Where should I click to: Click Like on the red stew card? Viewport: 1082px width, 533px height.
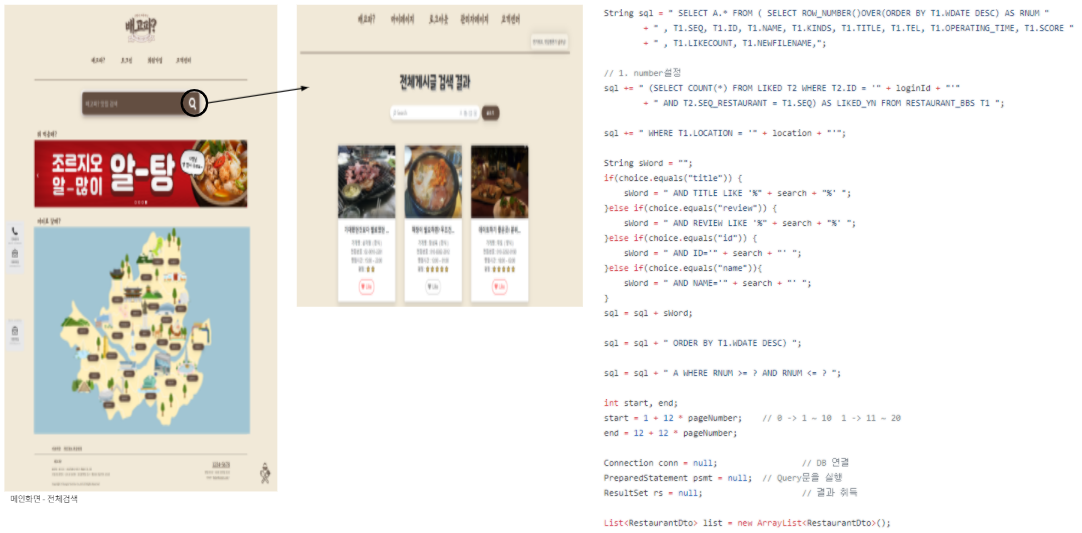point(433,288)
